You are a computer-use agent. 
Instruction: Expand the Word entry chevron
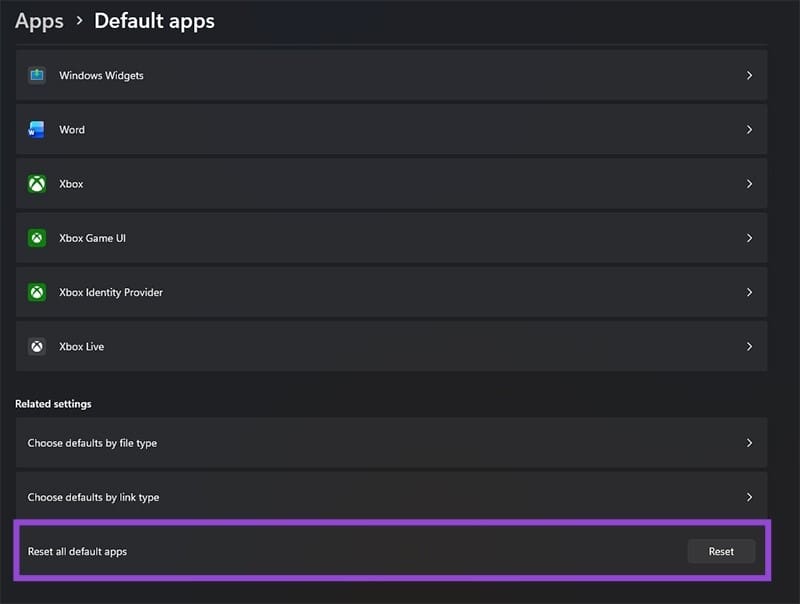(749, 129)
